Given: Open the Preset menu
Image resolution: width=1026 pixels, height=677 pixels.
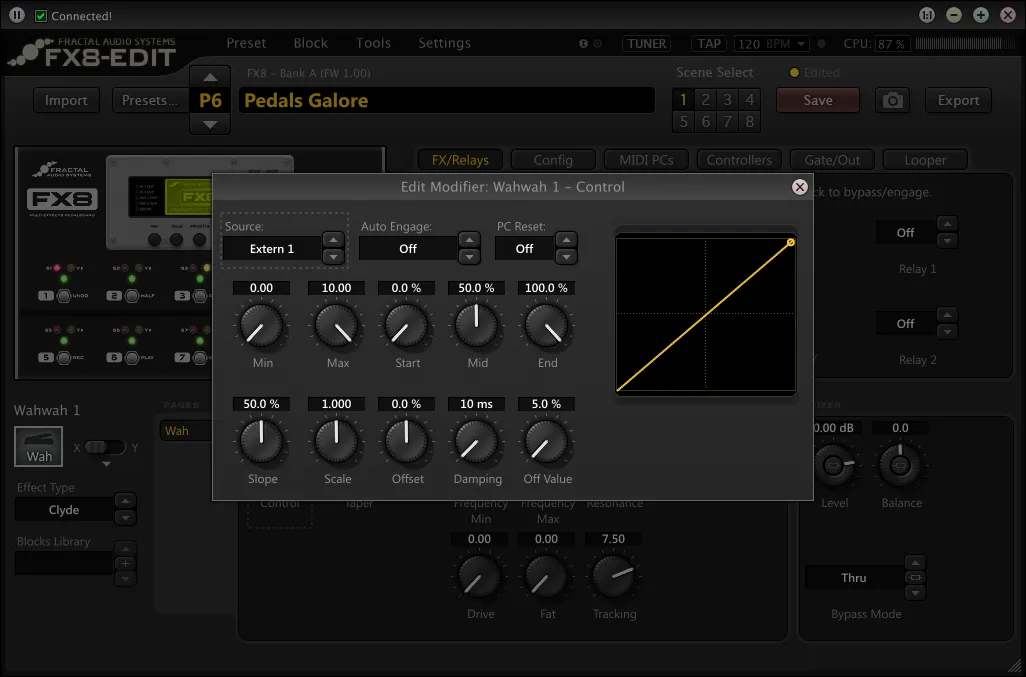Looking at the screenshot, I should click(246, 43).
